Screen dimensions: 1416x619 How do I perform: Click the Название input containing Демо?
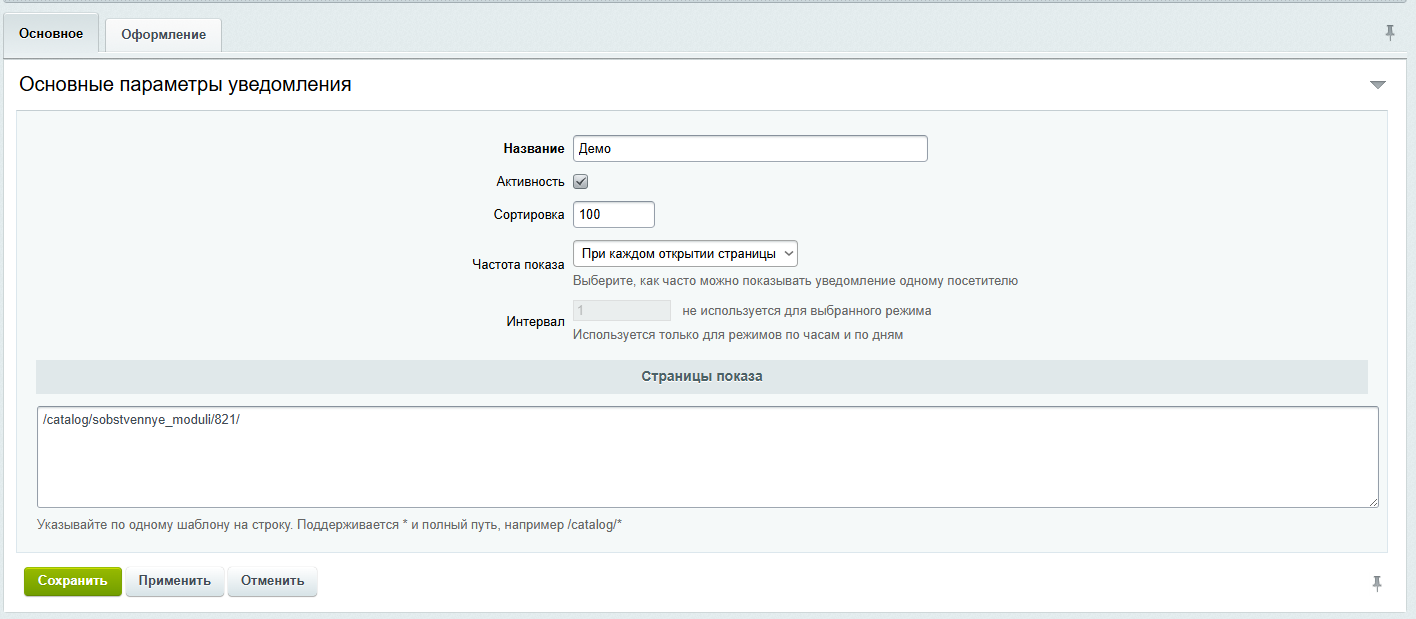coord(750,148)
